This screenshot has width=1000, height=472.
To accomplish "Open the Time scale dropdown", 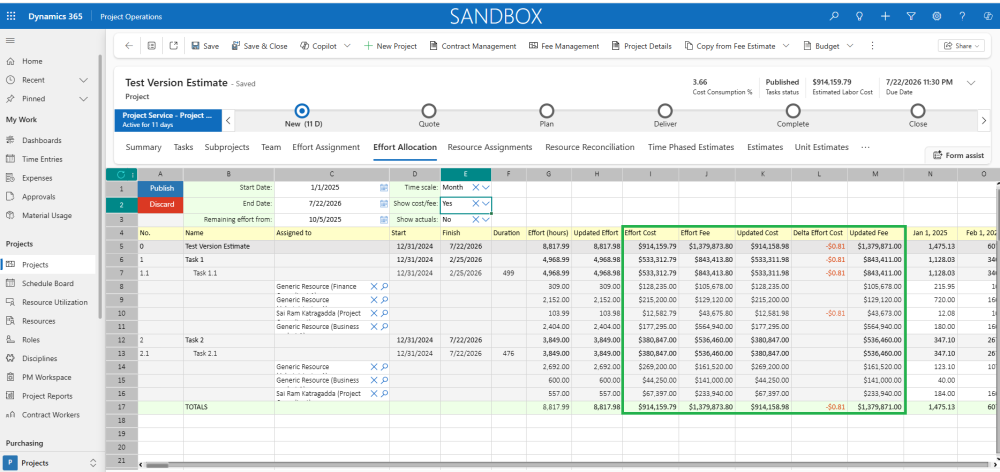I will click(486, 188).
